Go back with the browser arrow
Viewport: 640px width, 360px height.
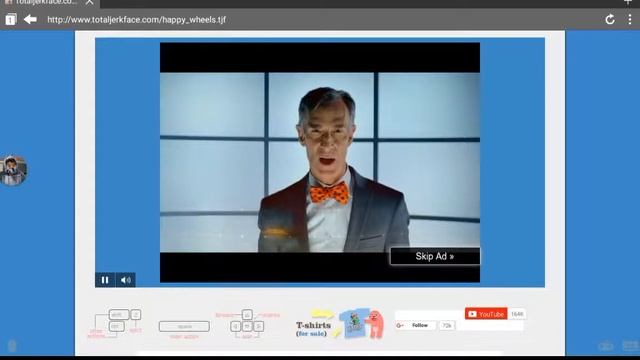click(30, 19)
